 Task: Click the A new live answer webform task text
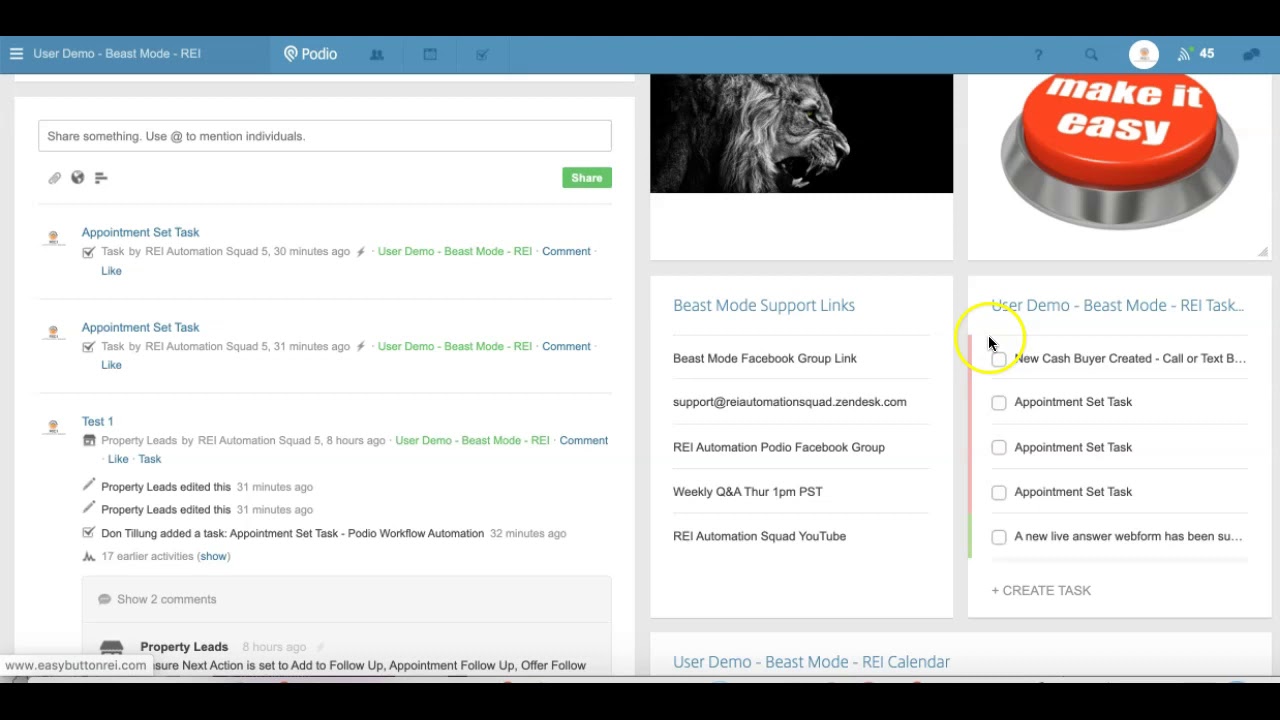click(x=1129, y=537)
